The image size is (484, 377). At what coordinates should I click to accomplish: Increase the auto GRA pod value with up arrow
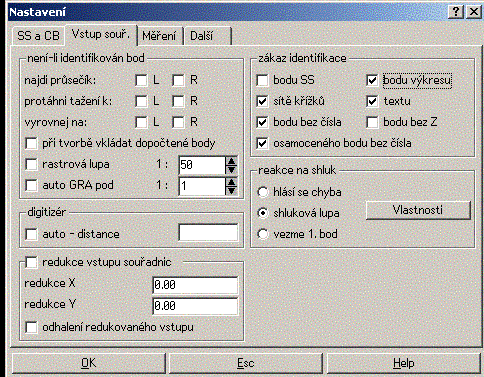231,182
